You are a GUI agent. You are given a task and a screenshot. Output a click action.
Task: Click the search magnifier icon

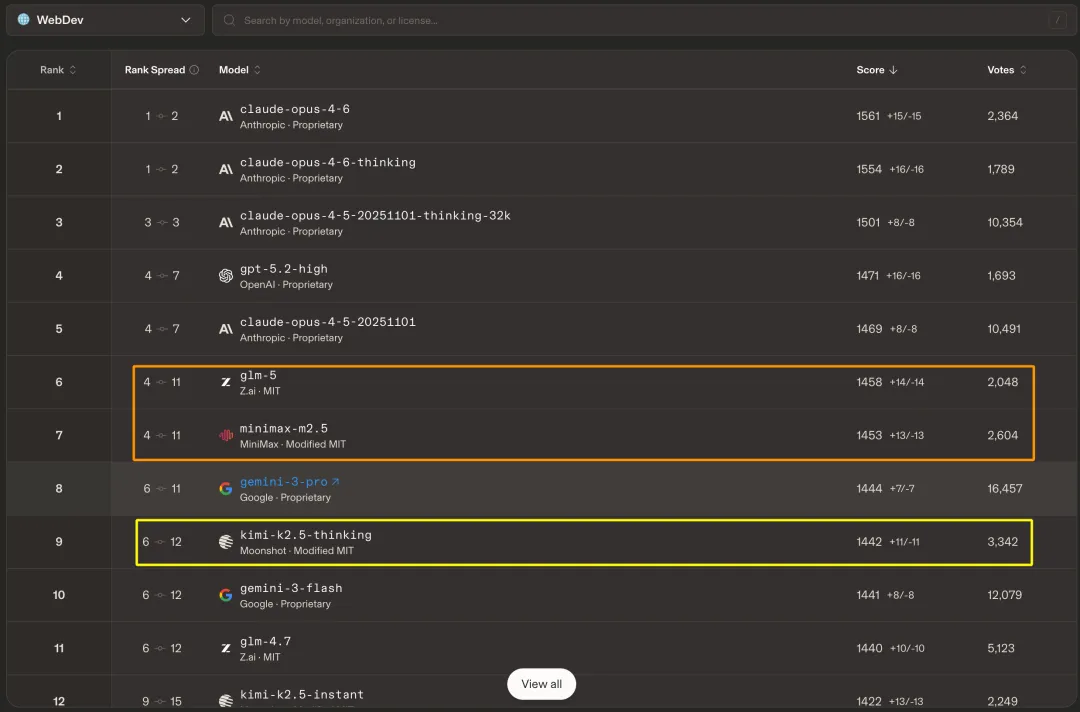[x=231, y=20]
